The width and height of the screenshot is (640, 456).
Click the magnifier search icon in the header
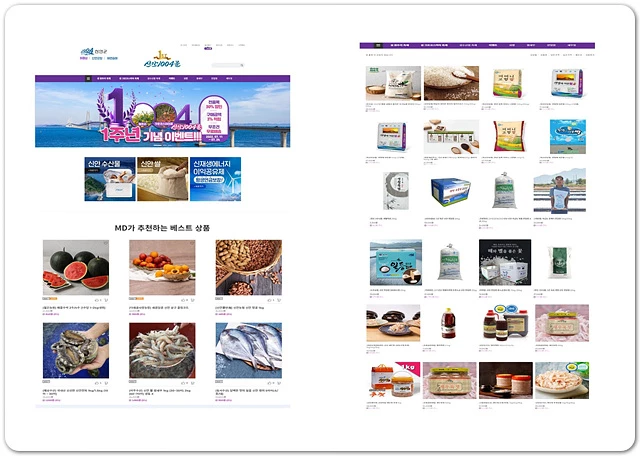pyautogui.click(x=241, y=66)
